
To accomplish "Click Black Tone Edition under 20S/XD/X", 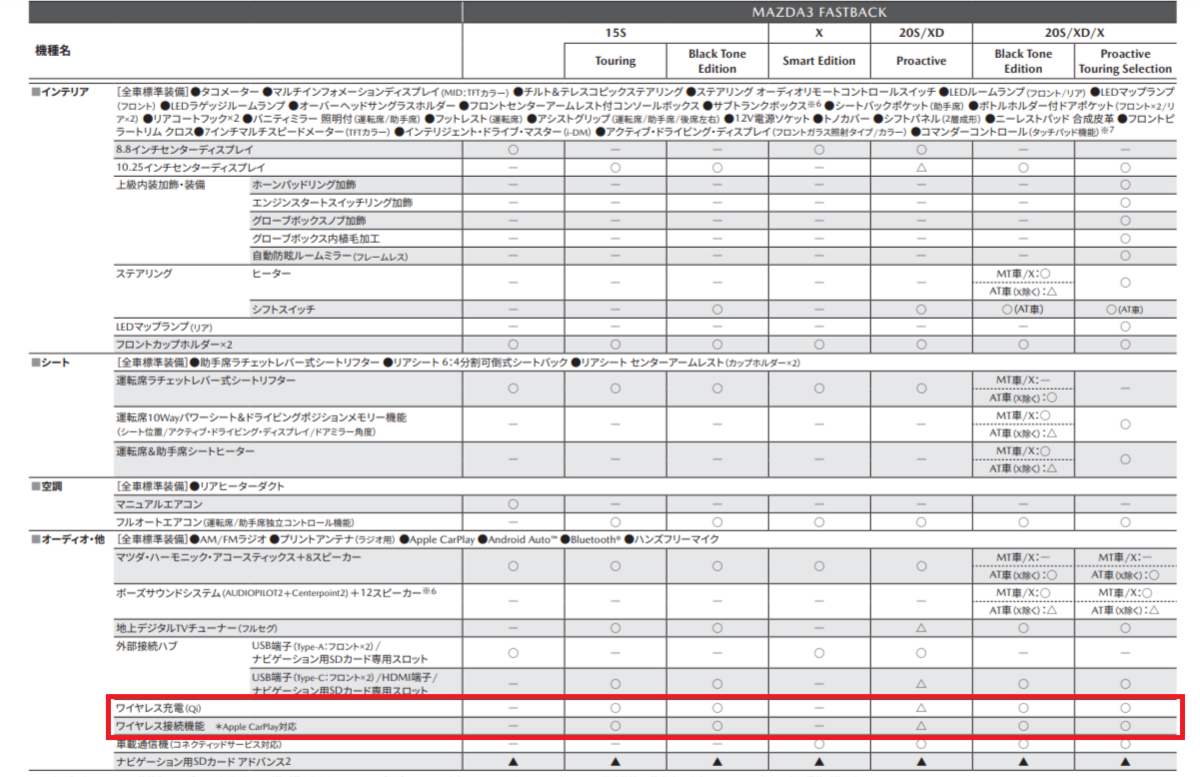I will tap(1023, 61).
